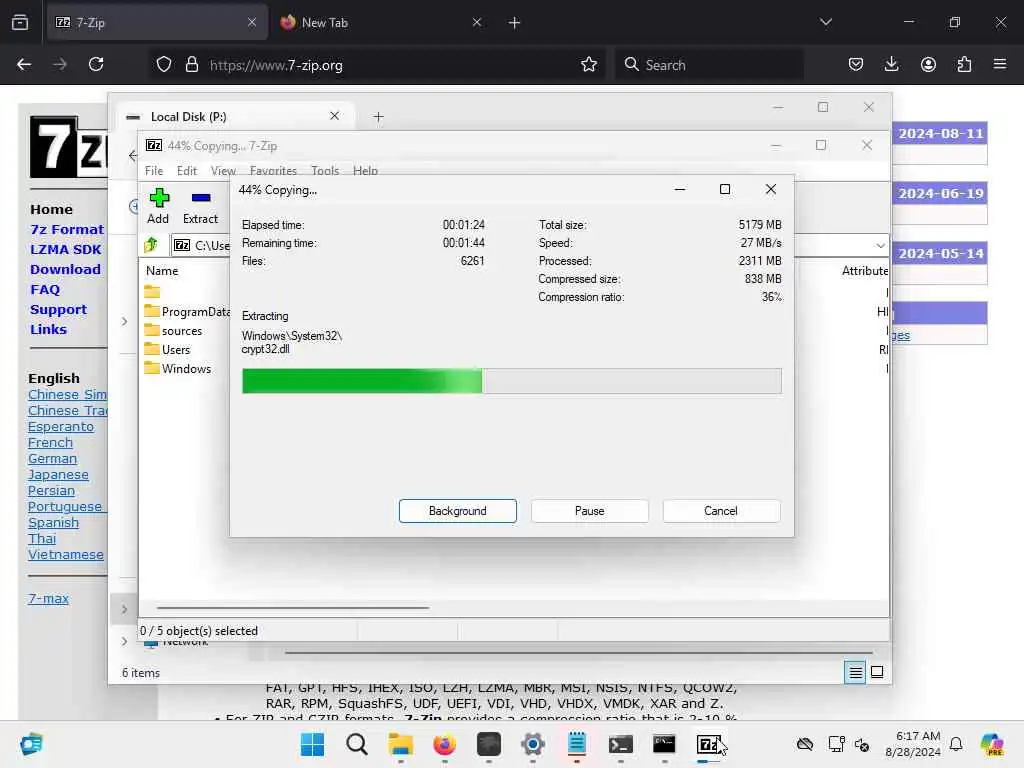Click the Firefox Search box
Viewport: 1024px width, 768px height.
click(x=709, y=65)
